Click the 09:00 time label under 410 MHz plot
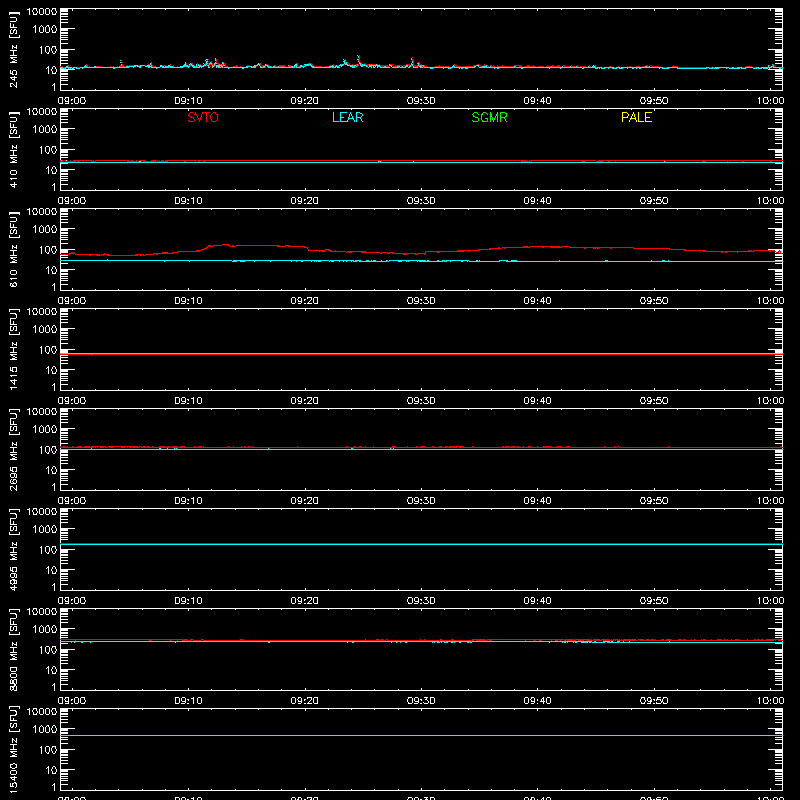 [72, 201]
